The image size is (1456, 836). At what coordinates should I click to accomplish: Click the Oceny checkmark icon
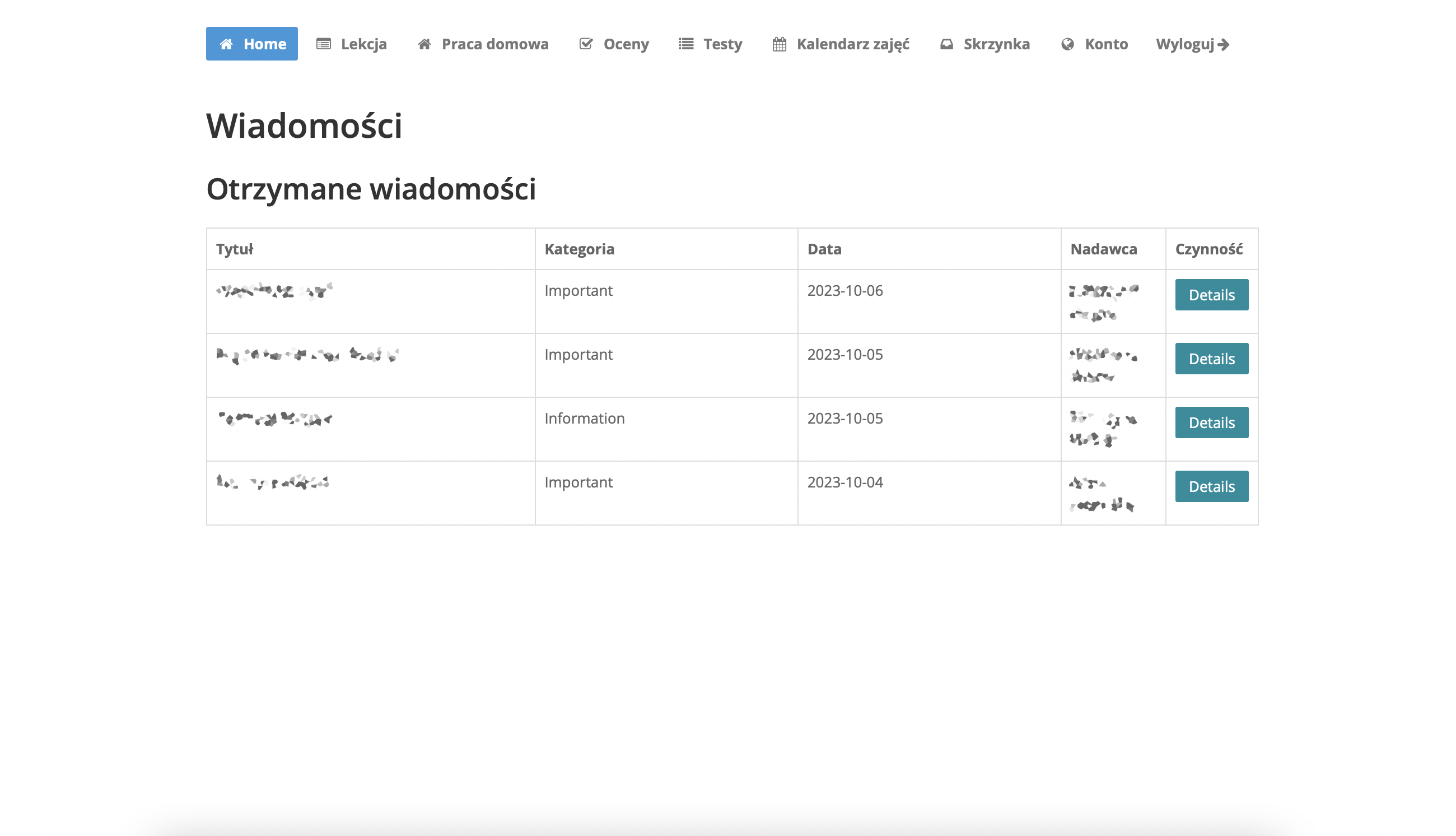(x=586, y=44)
